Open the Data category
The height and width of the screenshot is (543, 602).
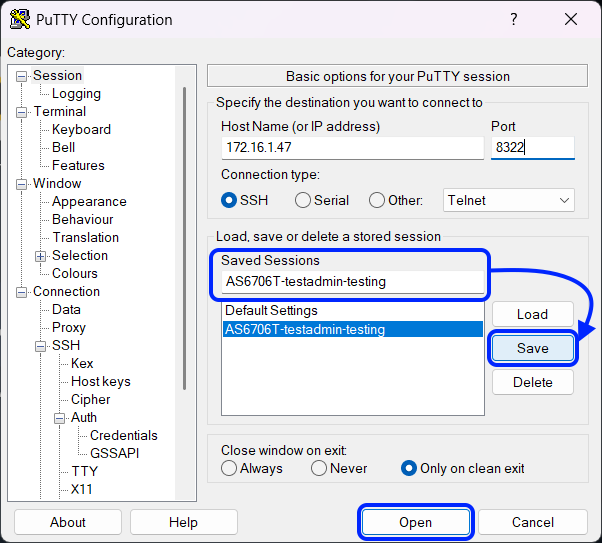66,310
